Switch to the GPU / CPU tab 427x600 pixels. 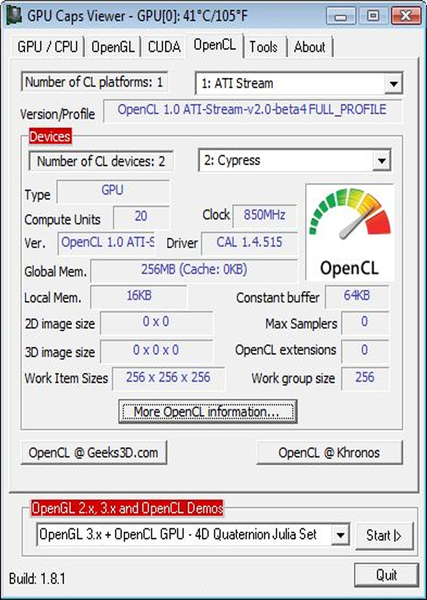pyautogui.click(x=47, y=47)
